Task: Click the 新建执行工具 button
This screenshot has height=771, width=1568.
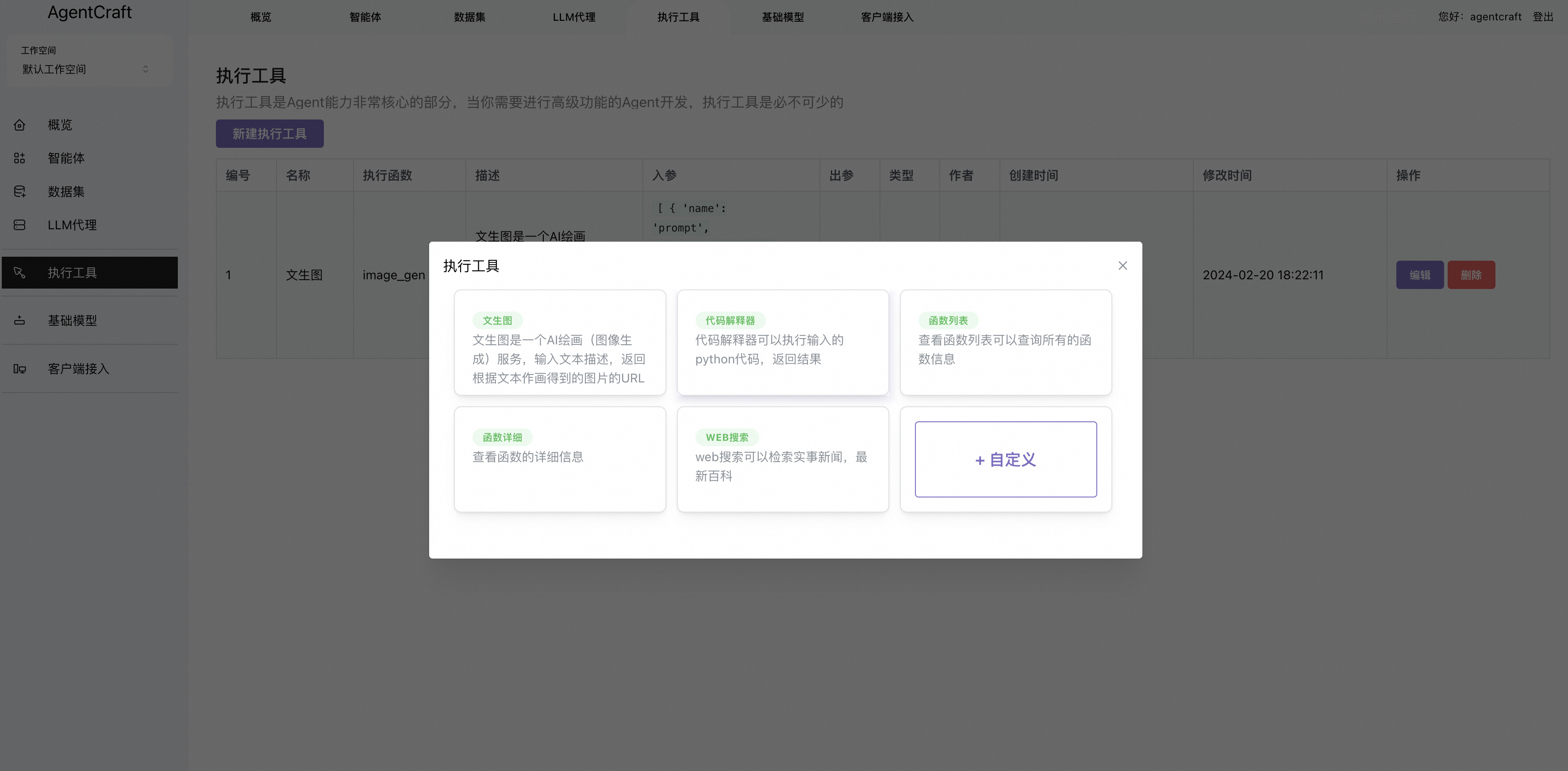Action: click(269, 133)
